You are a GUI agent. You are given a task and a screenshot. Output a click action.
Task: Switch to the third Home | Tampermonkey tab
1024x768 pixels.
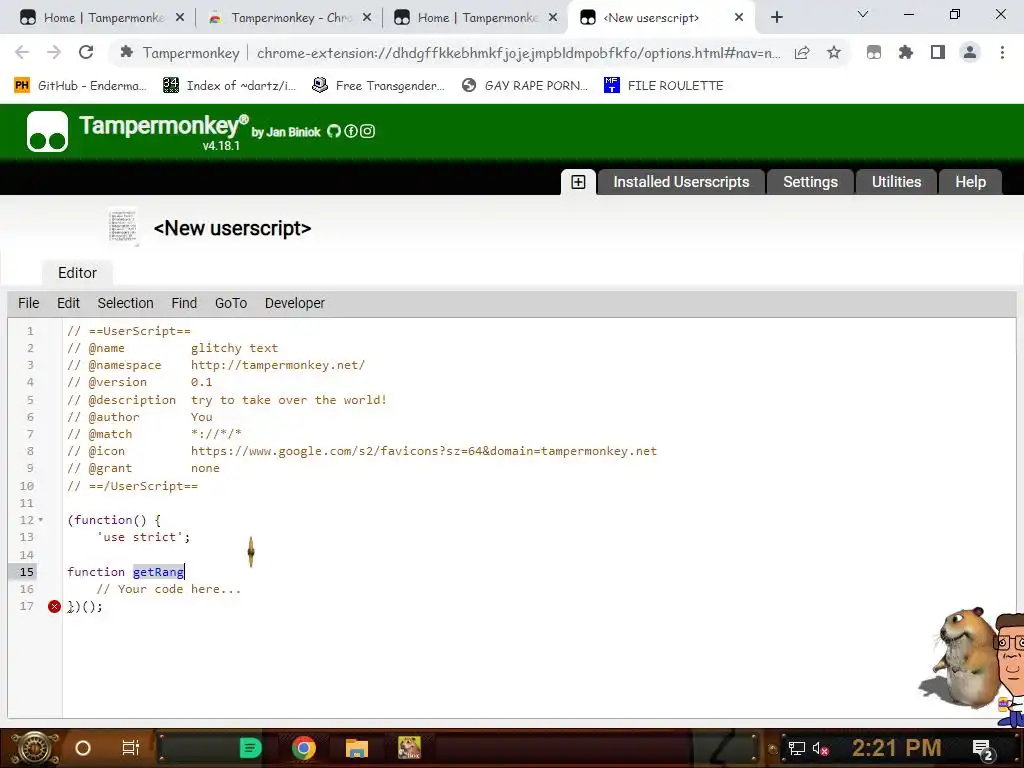[477, 18]
